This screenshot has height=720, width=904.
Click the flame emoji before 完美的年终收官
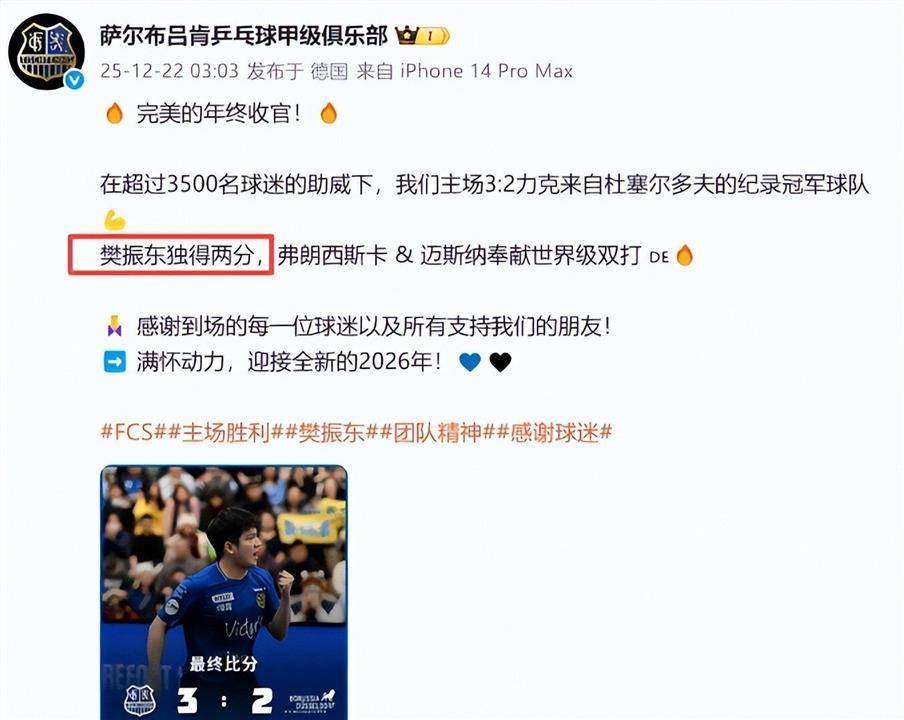point(115,113)
